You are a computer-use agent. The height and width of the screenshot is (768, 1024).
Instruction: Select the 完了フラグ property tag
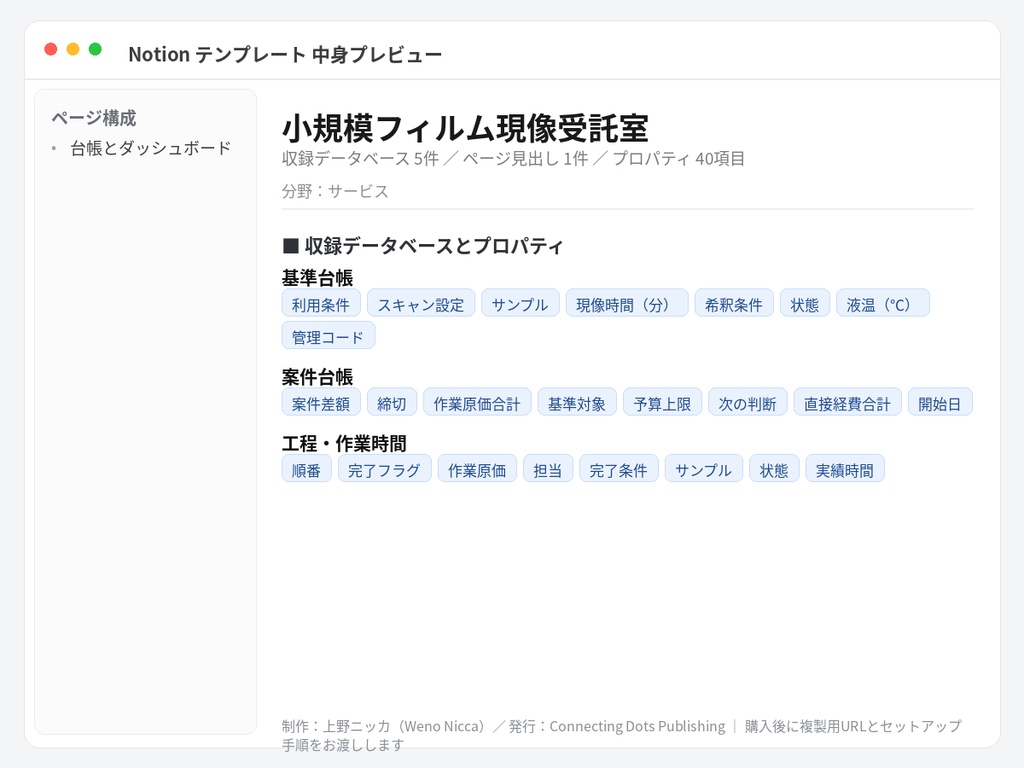pyautogui.click(x=385, y=469)
